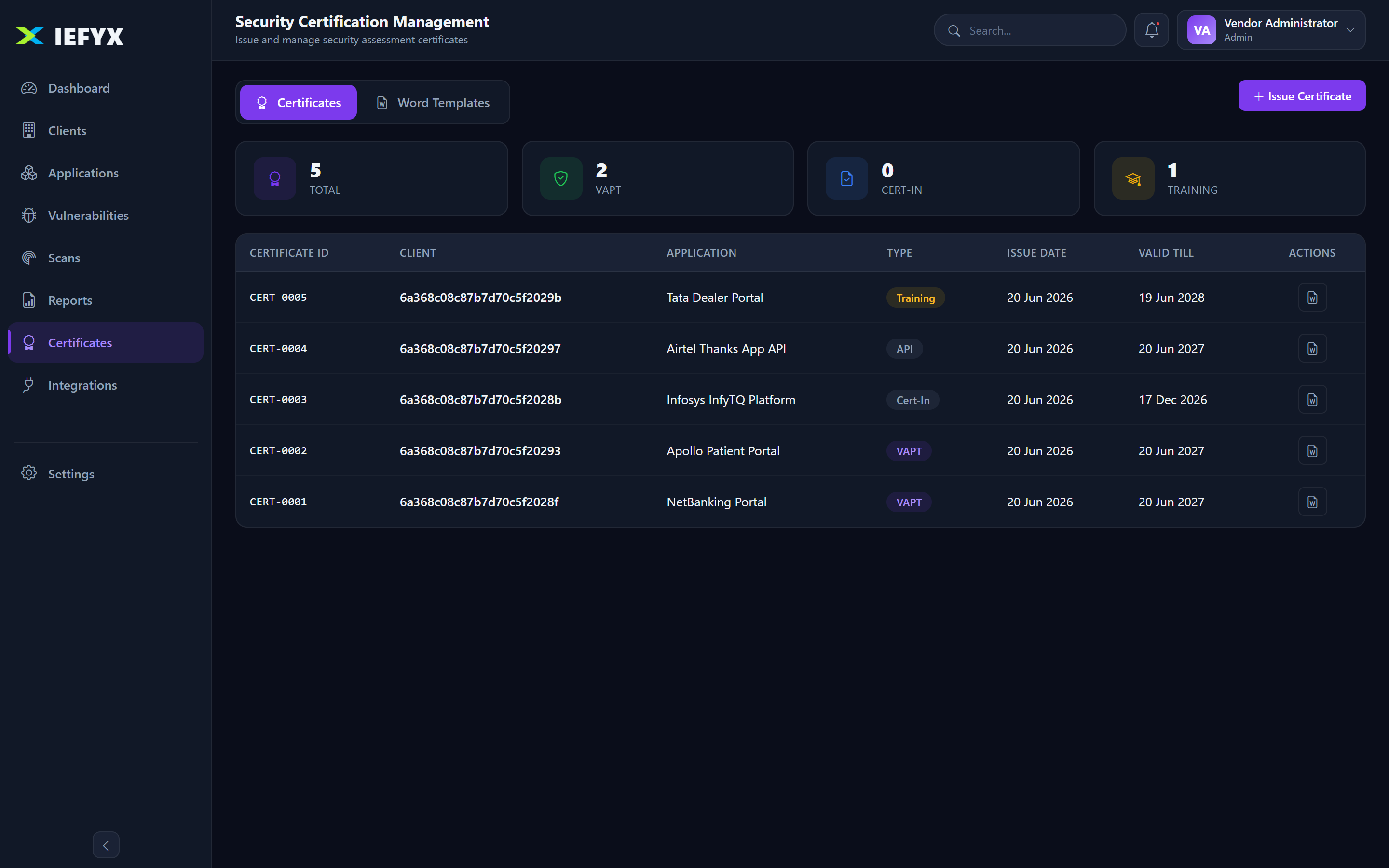Click the Dashboard gauge icon
This screenshot has width=1389, height=868.
29,88
